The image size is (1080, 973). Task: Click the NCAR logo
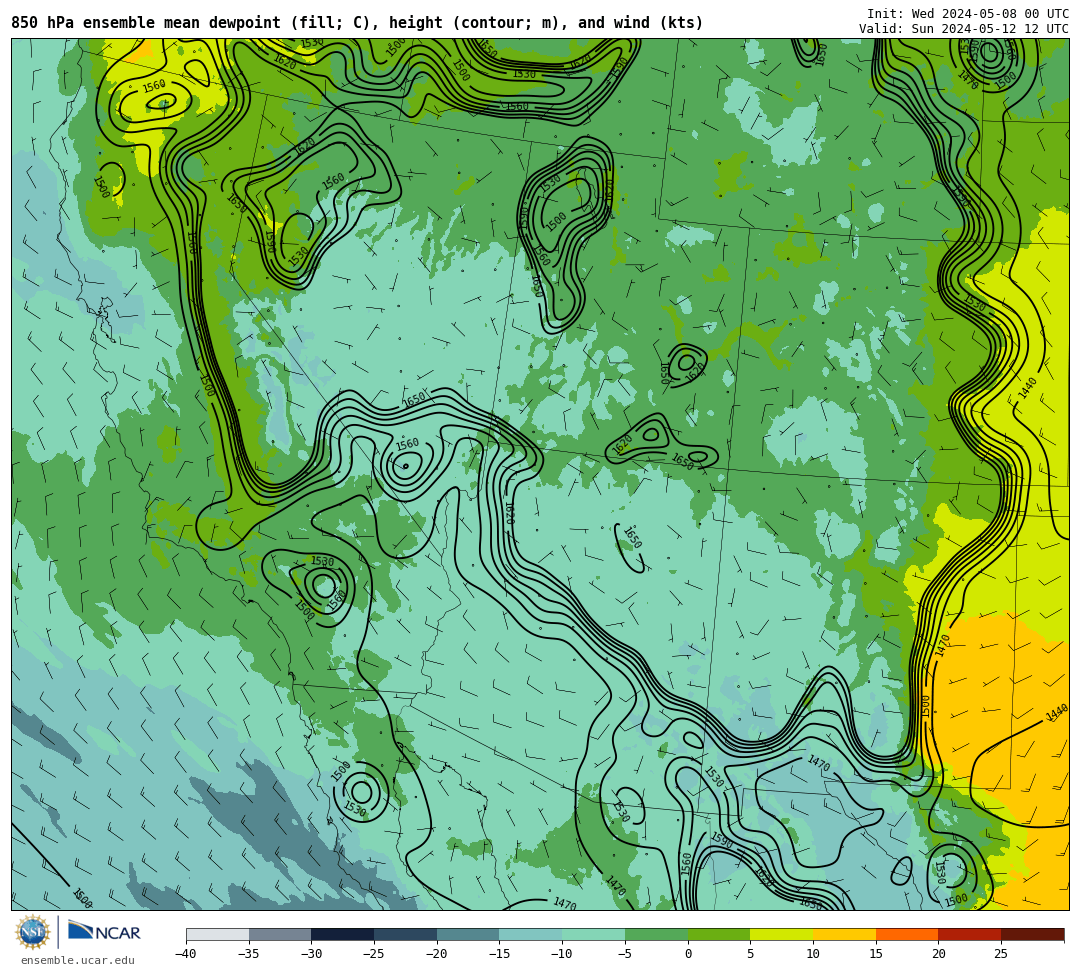(104, 932)
